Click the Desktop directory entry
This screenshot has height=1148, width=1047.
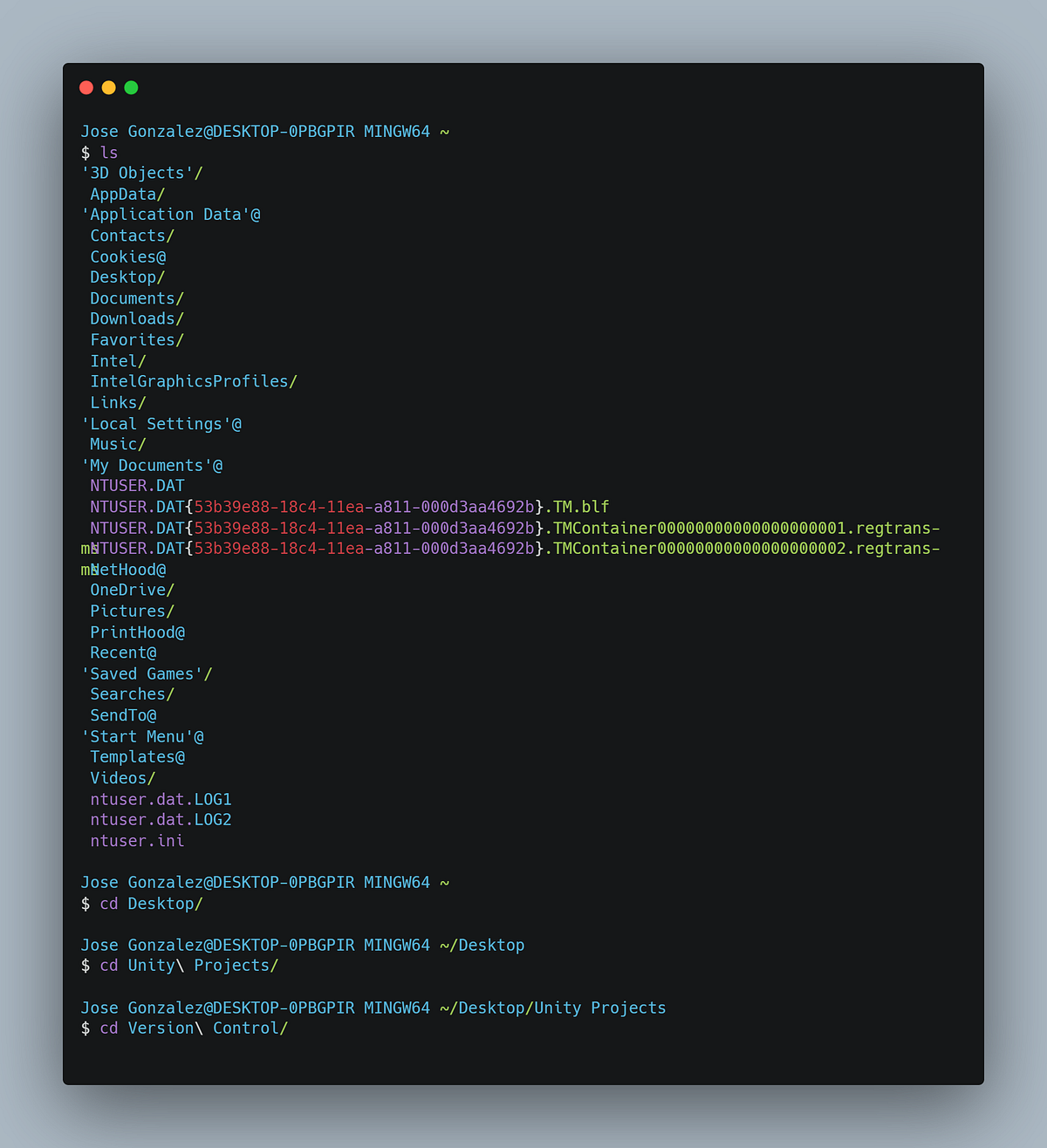click(x=125, y=277)
